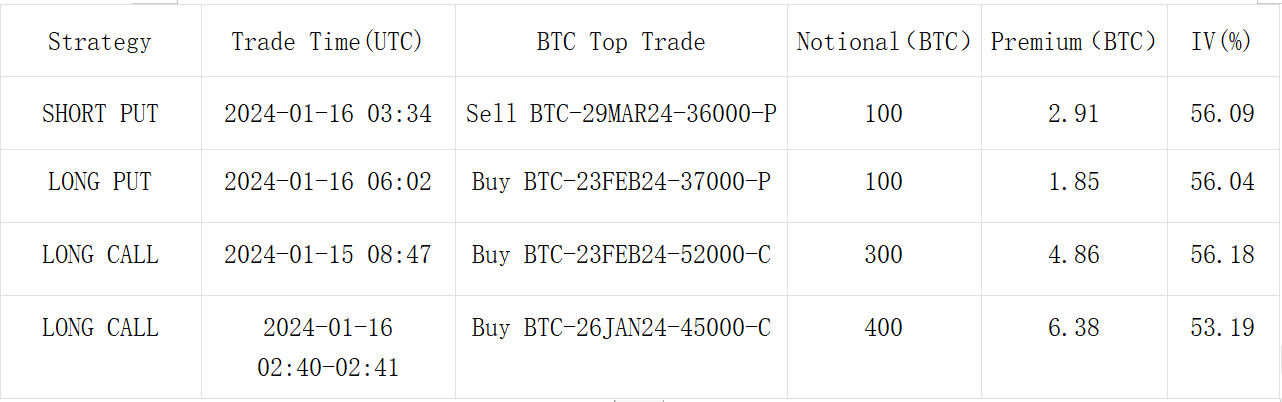Click the 300 notional value
1282x402 pixels.
click(x=884, y=255)
